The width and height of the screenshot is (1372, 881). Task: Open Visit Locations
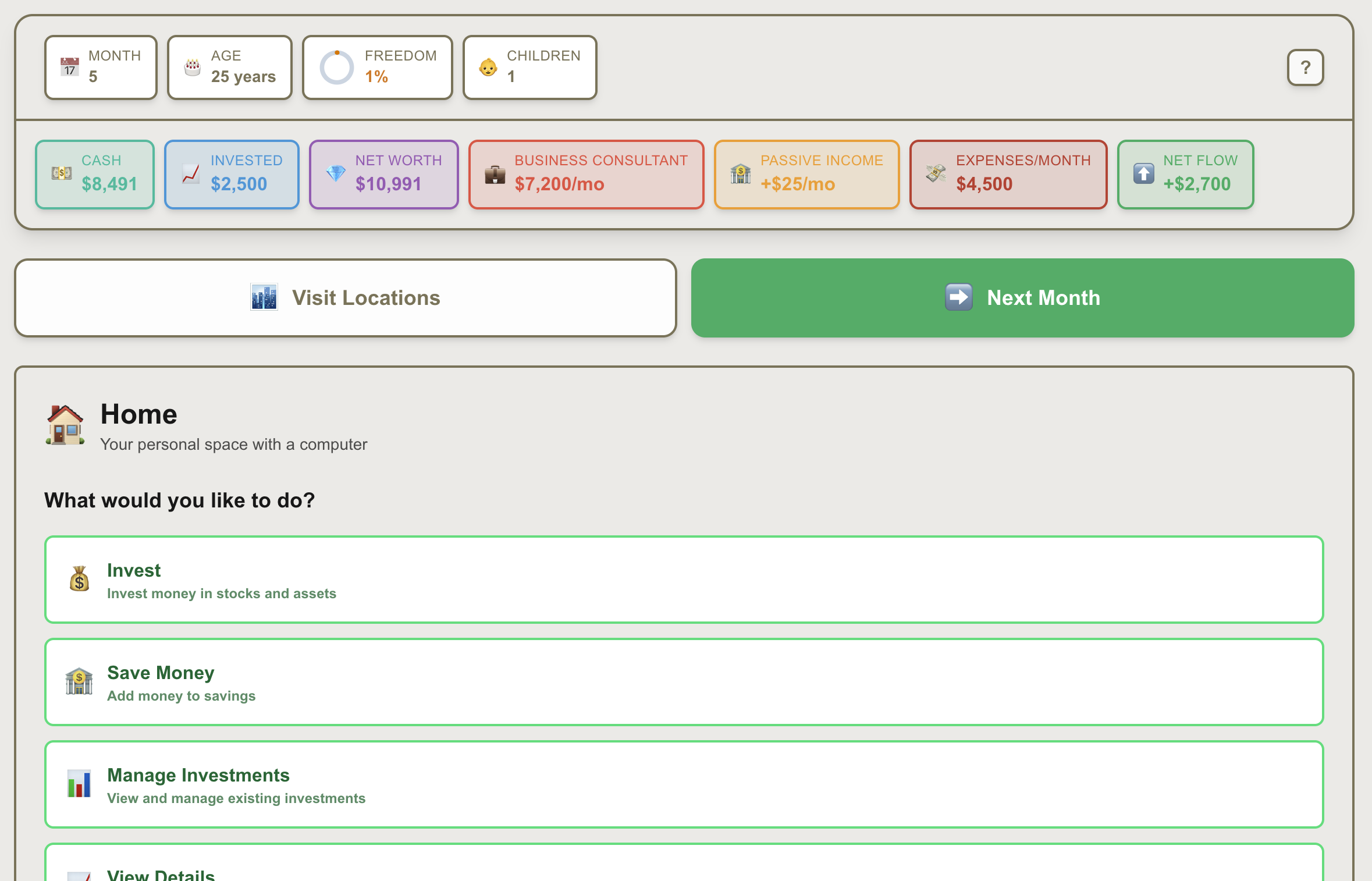pyautogui.click(x=346, y=298)
